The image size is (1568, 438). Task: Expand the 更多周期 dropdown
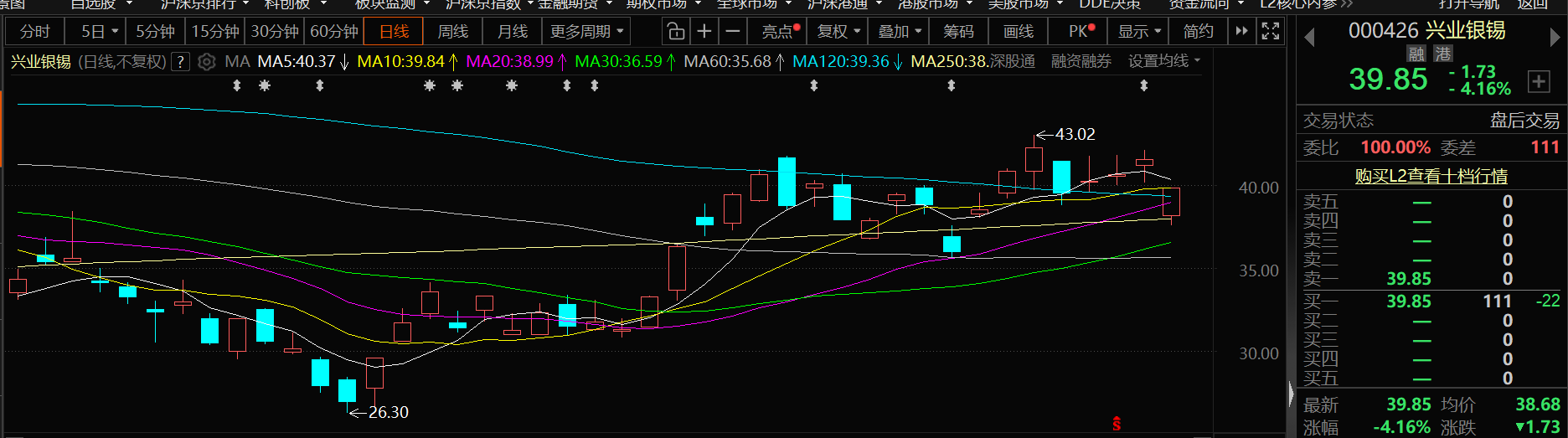coord(586,32)
